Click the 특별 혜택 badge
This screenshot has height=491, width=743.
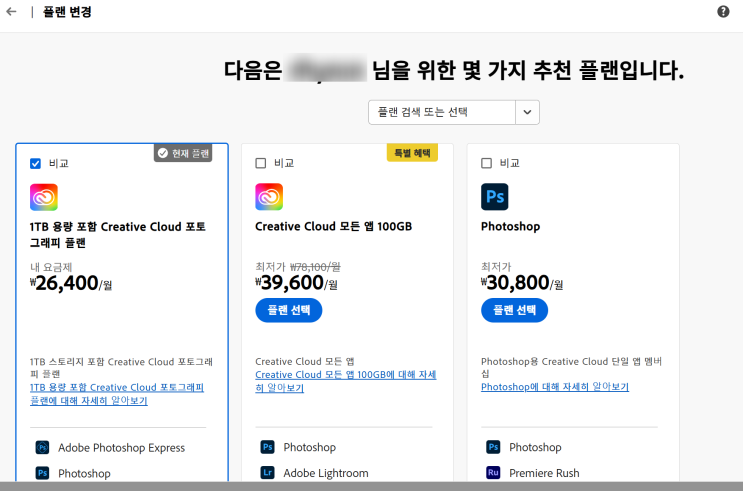412,153
